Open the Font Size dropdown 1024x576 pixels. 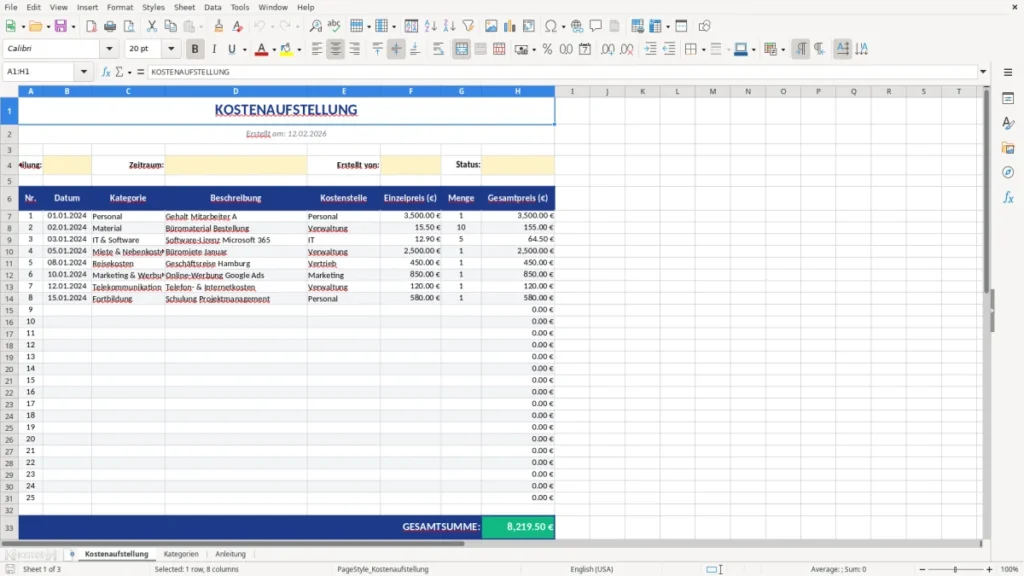click(x=171, y=49)
